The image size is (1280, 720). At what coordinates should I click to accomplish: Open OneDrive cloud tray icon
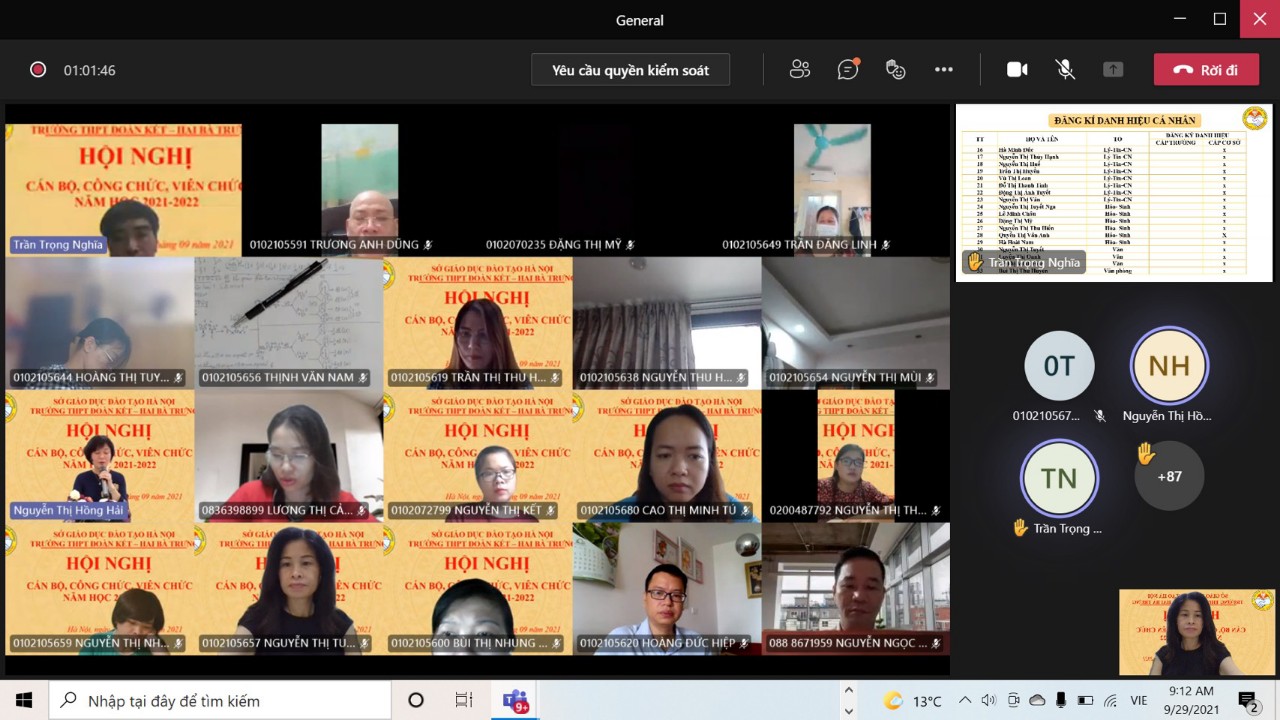[x=1037, y=700]
